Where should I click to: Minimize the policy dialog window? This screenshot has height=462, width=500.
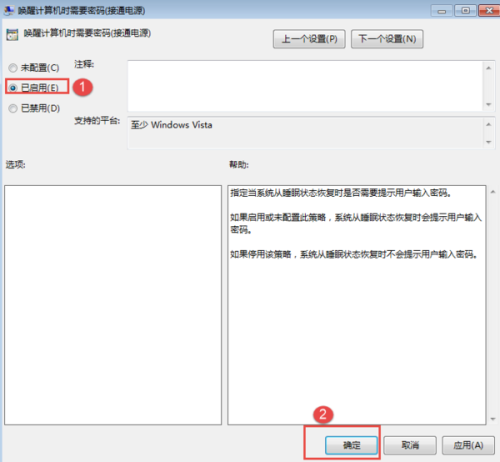[x=442, y=11]
